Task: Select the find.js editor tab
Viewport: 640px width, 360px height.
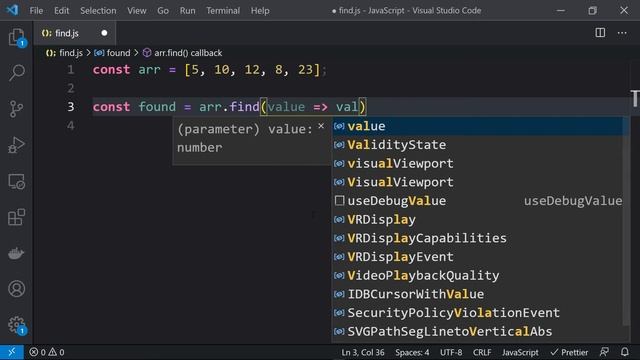Action: (75, 33)
